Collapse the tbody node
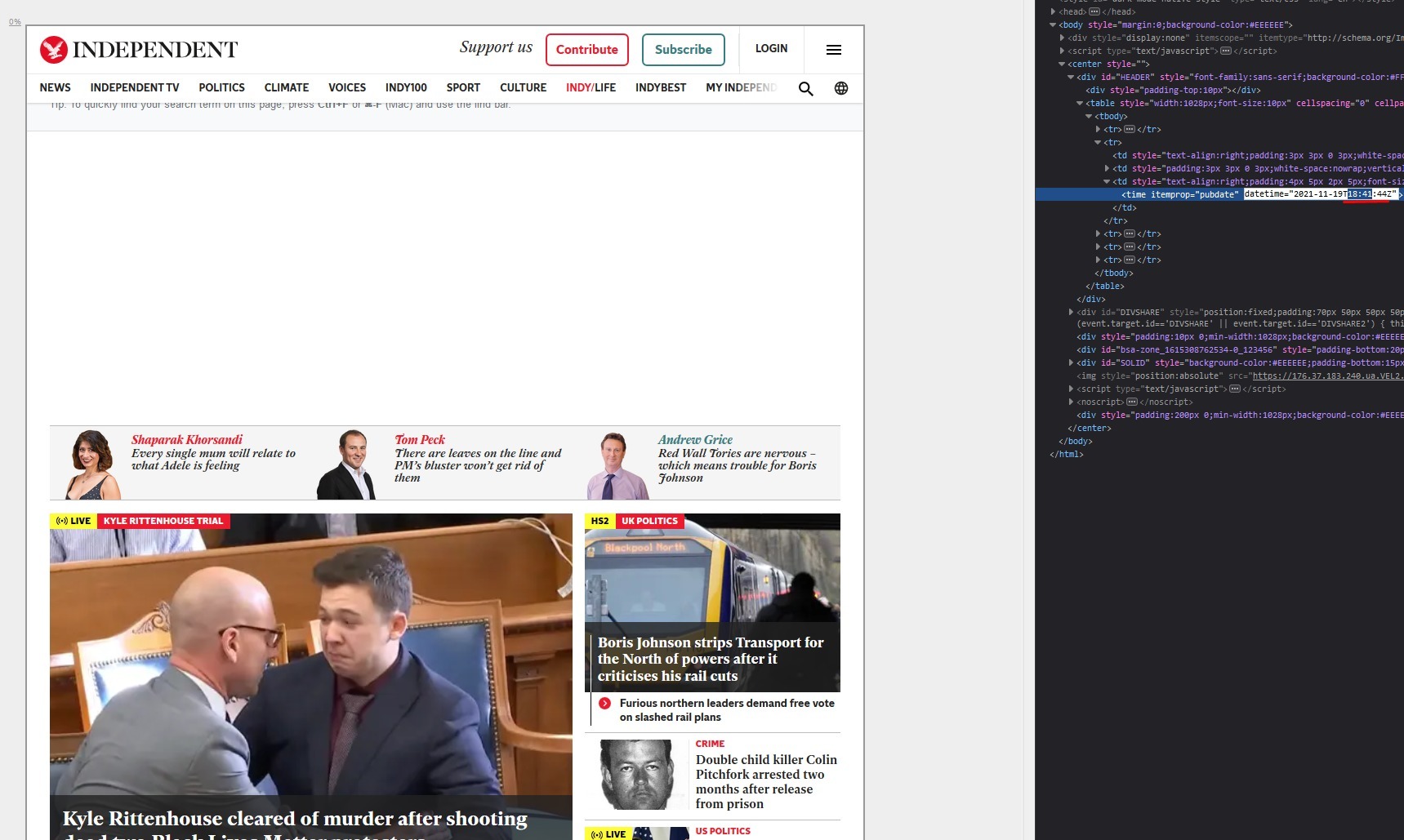This screenshot has height=840, width=1404. (1090, 116)
